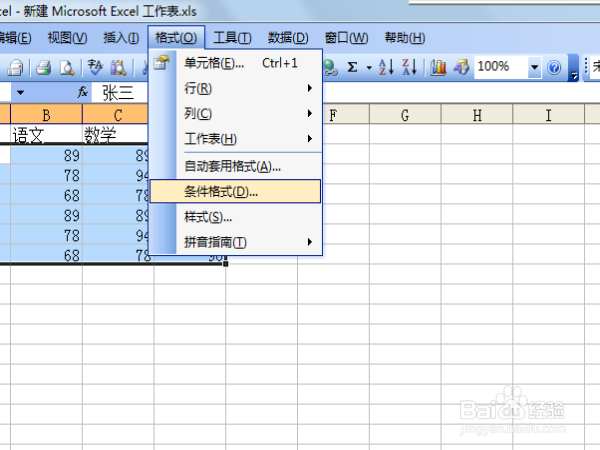Viewport: 600px width, 450px height.
Task: Select column G header
Action: [405, 114]
